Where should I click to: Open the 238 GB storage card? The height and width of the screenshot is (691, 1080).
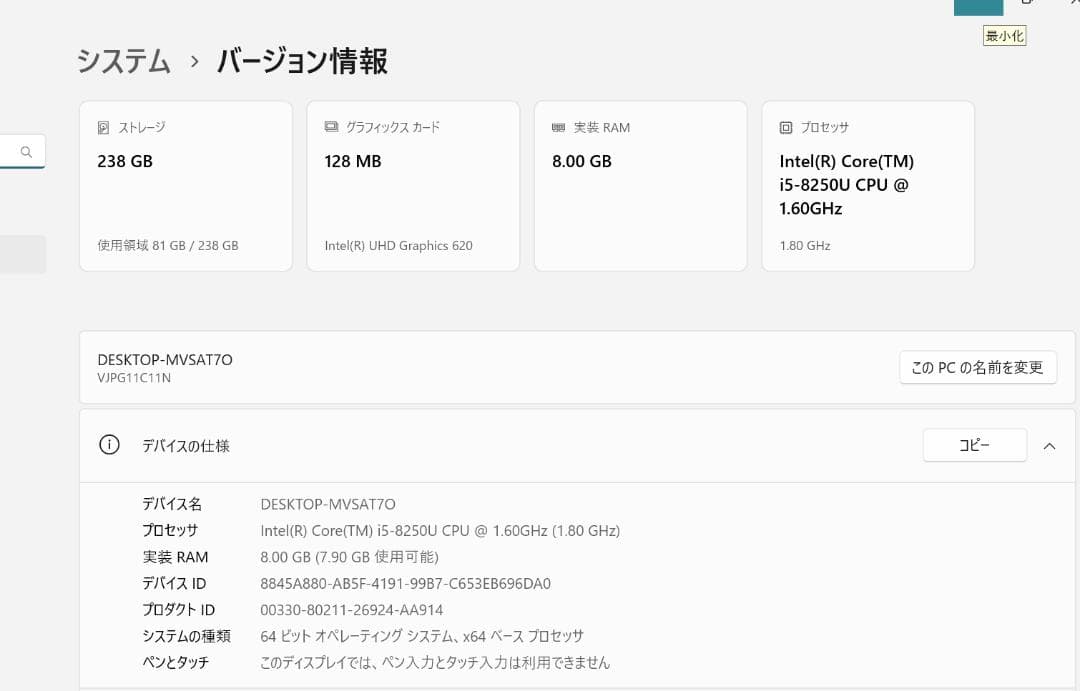pos(185,186)
